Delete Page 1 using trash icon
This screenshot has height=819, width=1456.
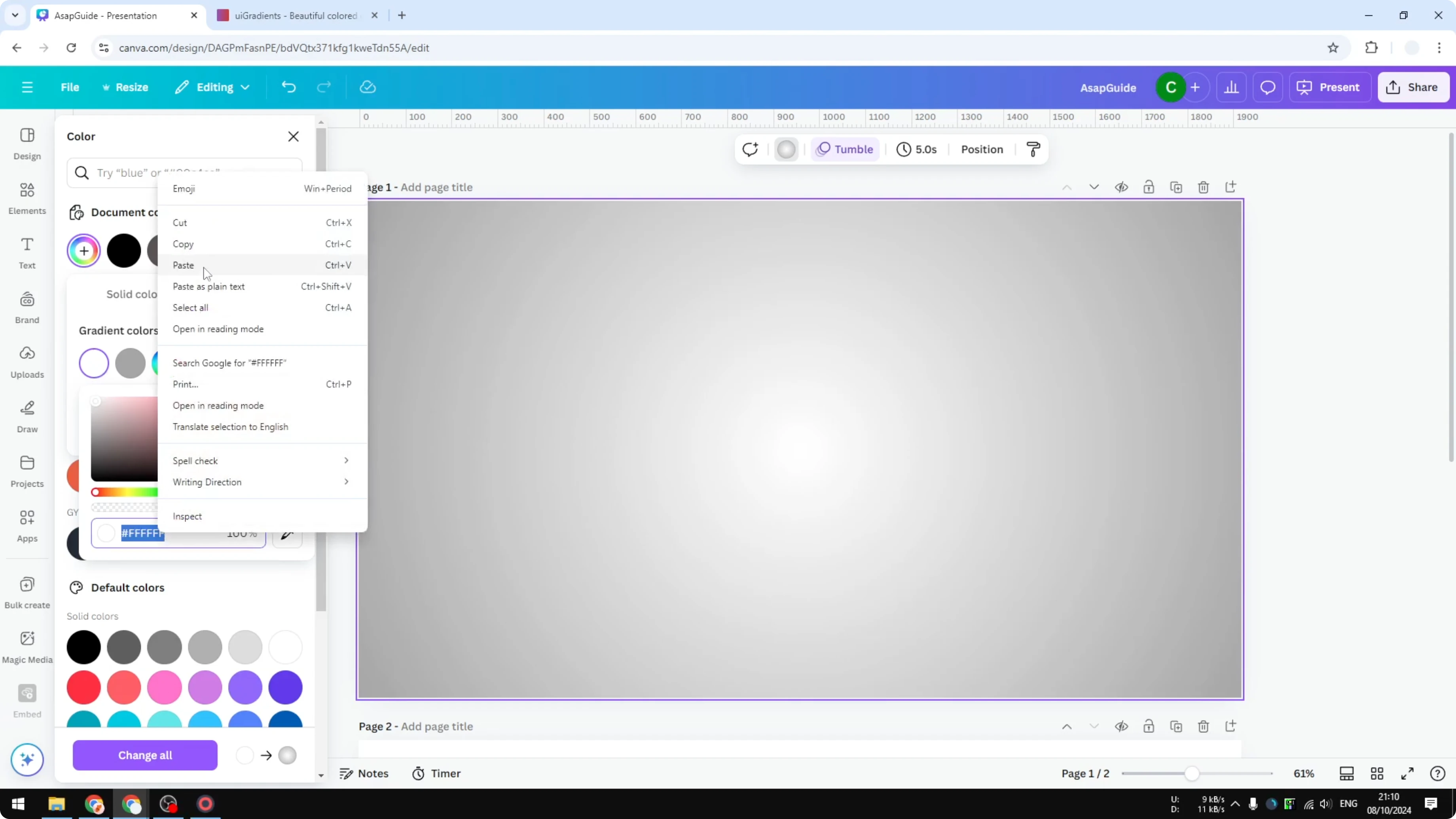[x=1203, y=187]
